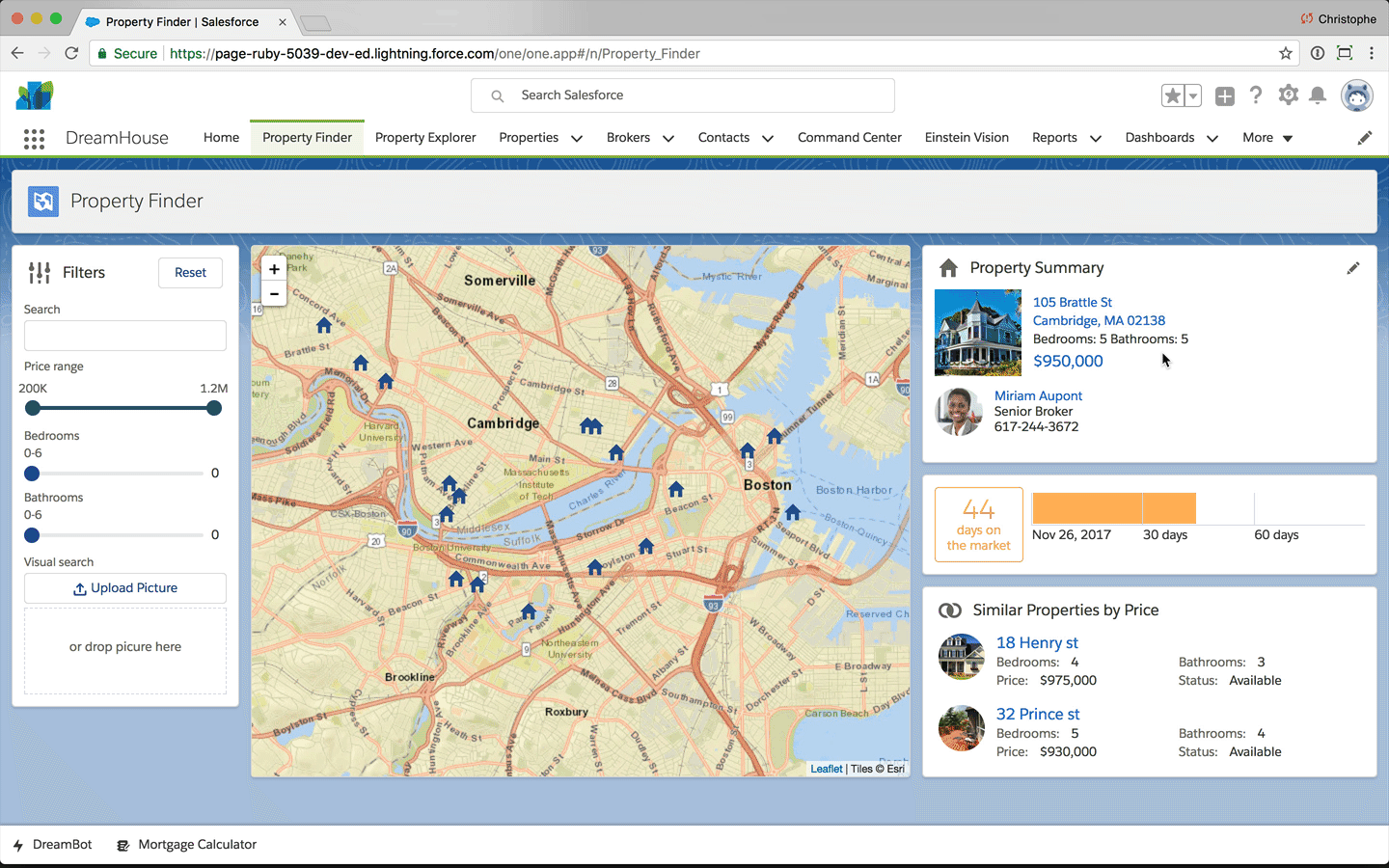Click the Global Actions plus icon
The width and height of the screenshot is (1389, 868).
click(x=1225, y=95)
